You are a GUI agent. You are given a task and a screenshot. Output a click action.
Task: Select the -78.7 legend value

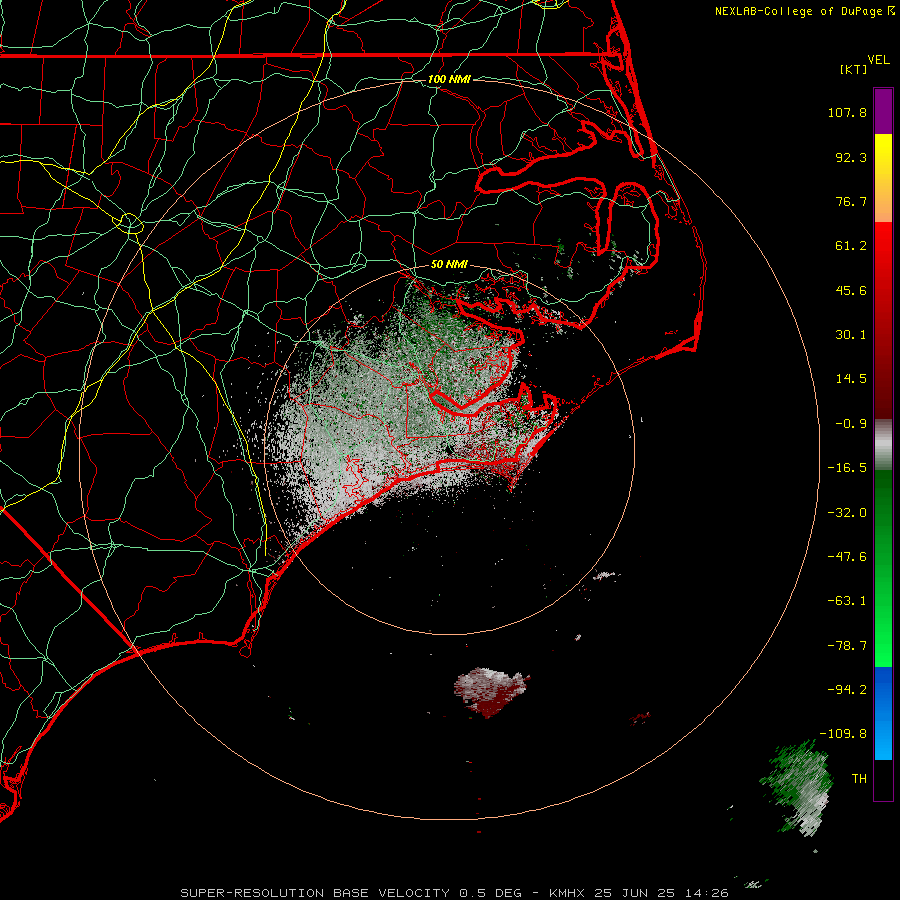coord(847,646)
